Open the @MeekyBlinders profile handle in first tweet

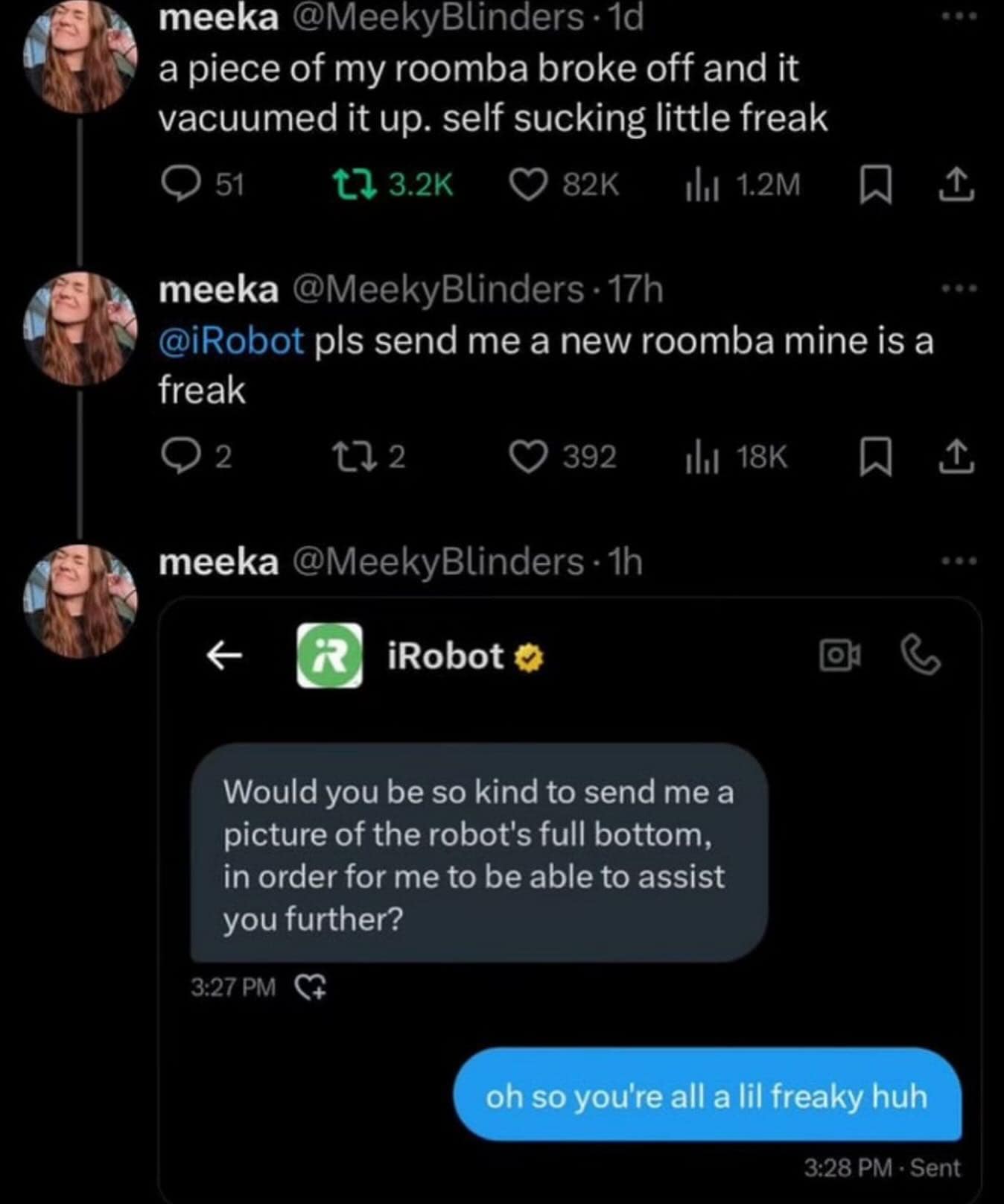click(438, 18)
